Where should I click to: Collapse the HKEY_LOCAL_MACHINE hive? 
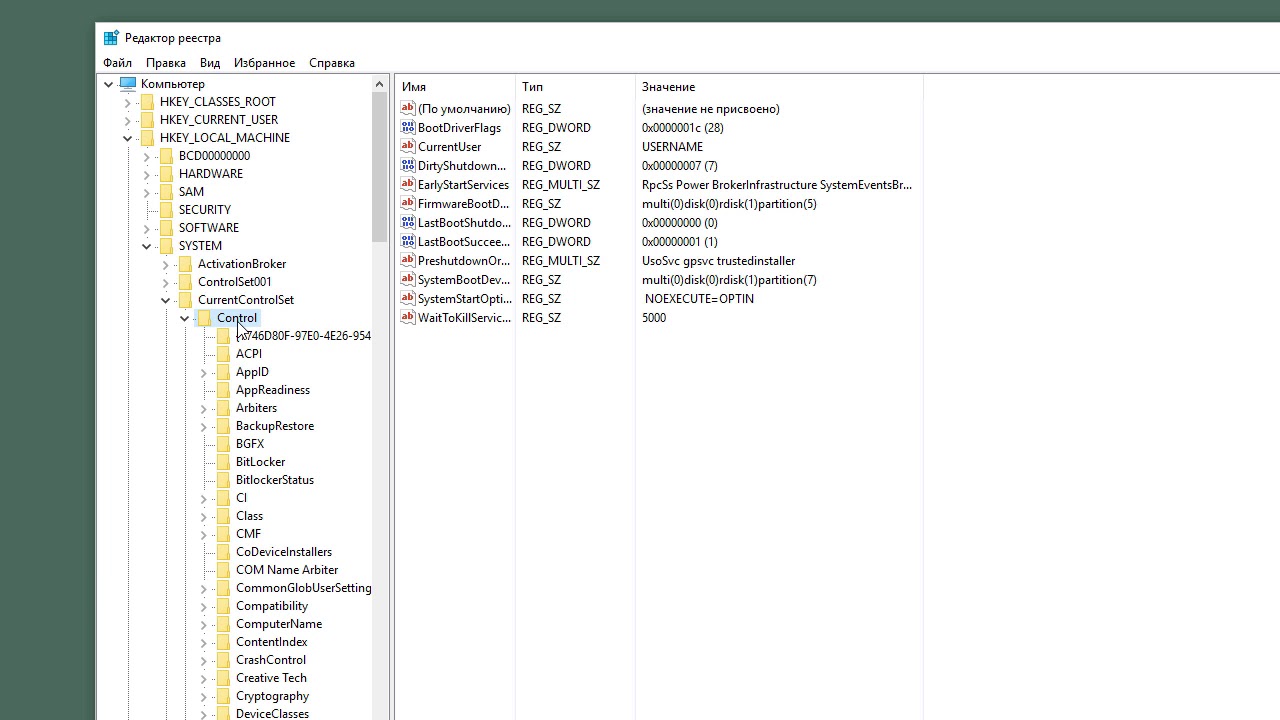(x=127, y=138)
